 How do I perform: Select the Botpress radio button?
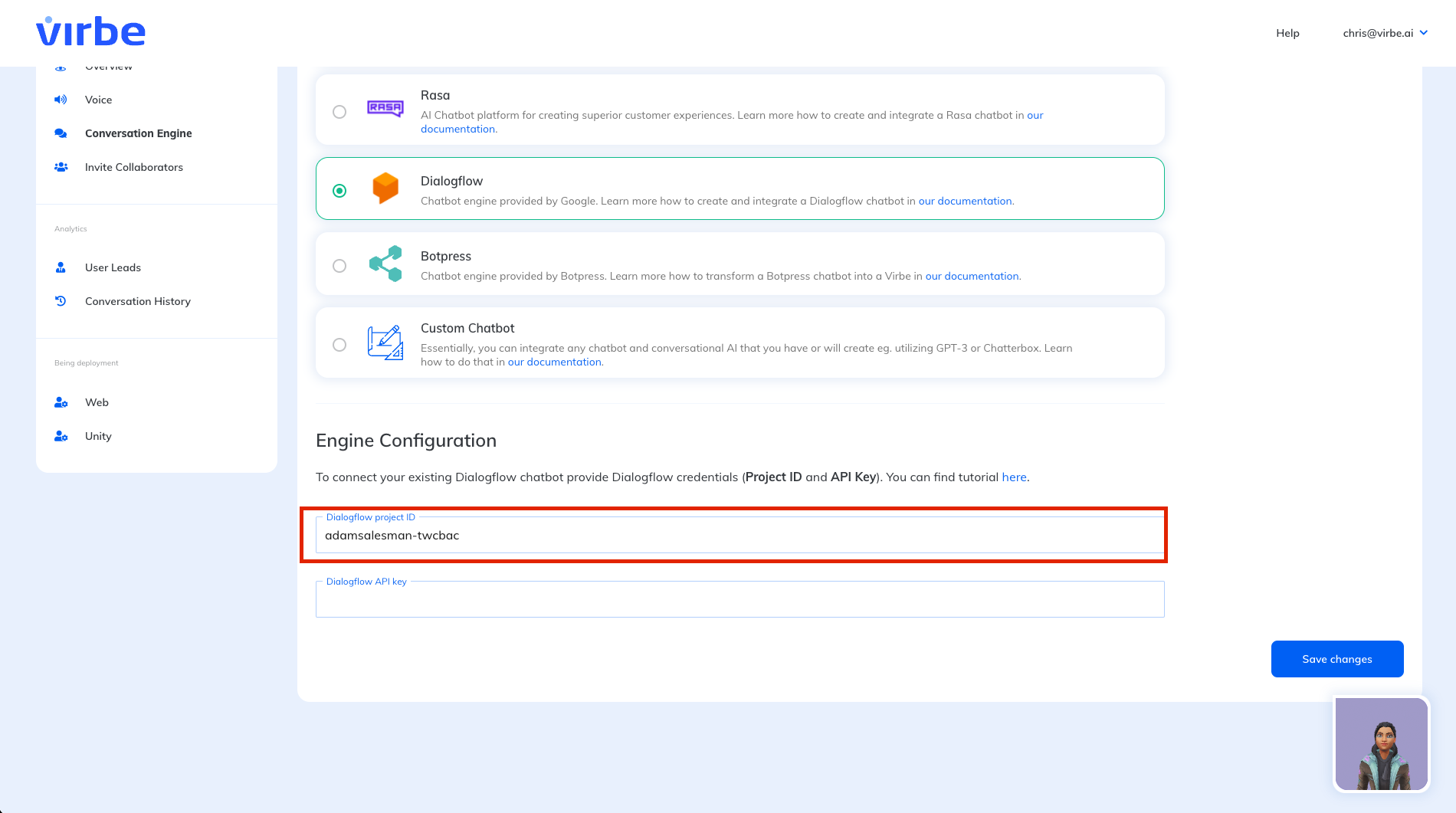[x=339, y=266]
